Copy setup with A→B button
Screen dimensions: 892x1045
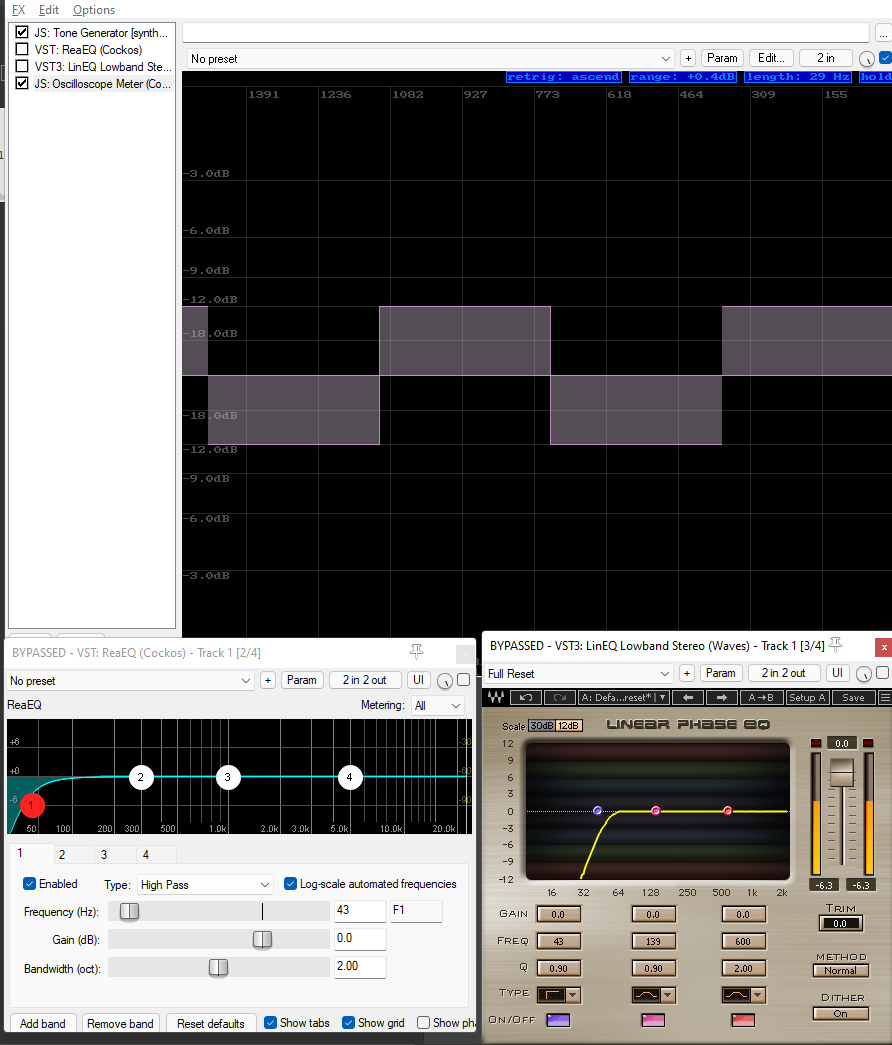[761, 697]
